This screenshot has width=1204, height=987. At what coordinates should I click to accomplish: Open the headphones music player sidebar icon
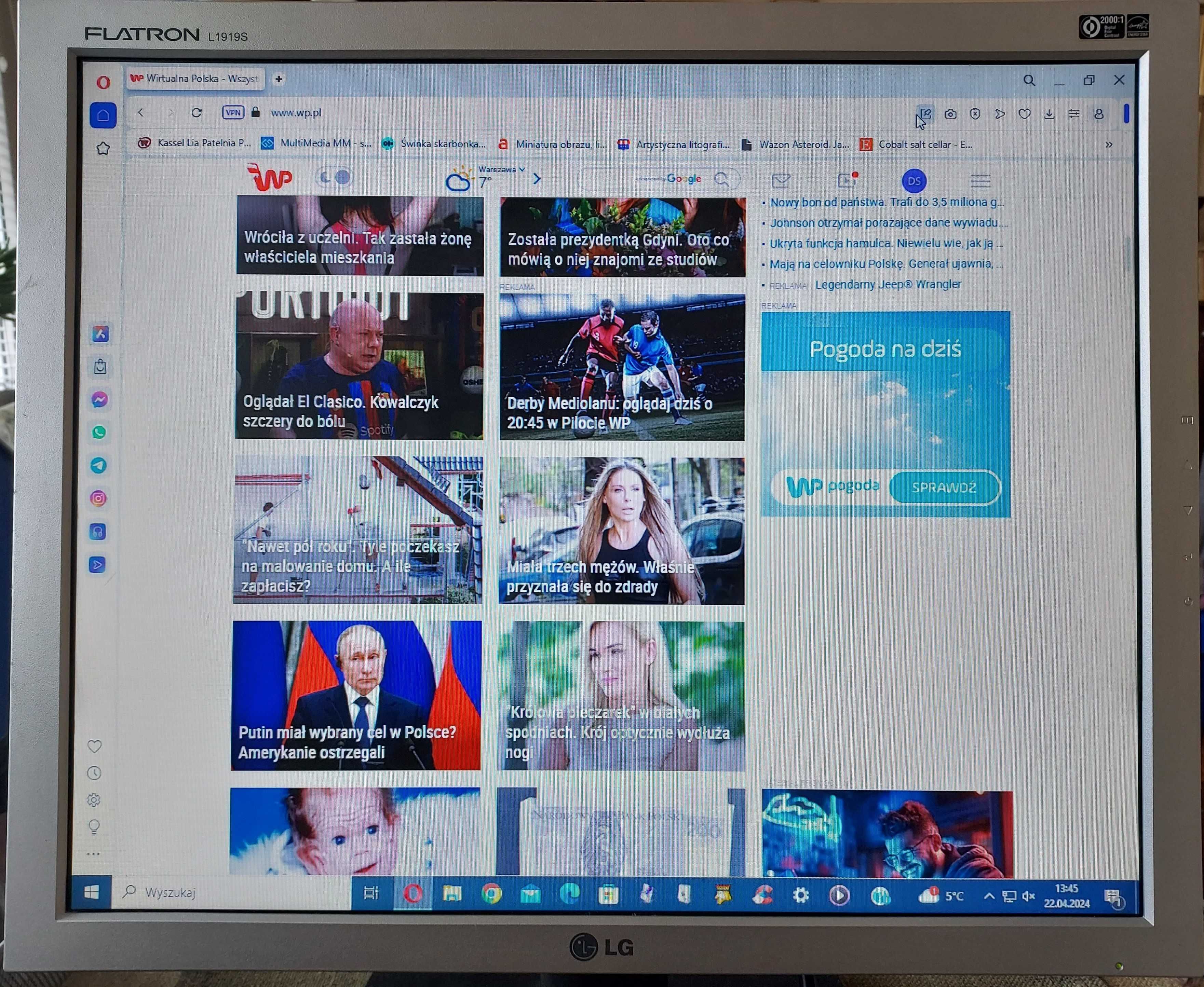(x=98, y=532)
